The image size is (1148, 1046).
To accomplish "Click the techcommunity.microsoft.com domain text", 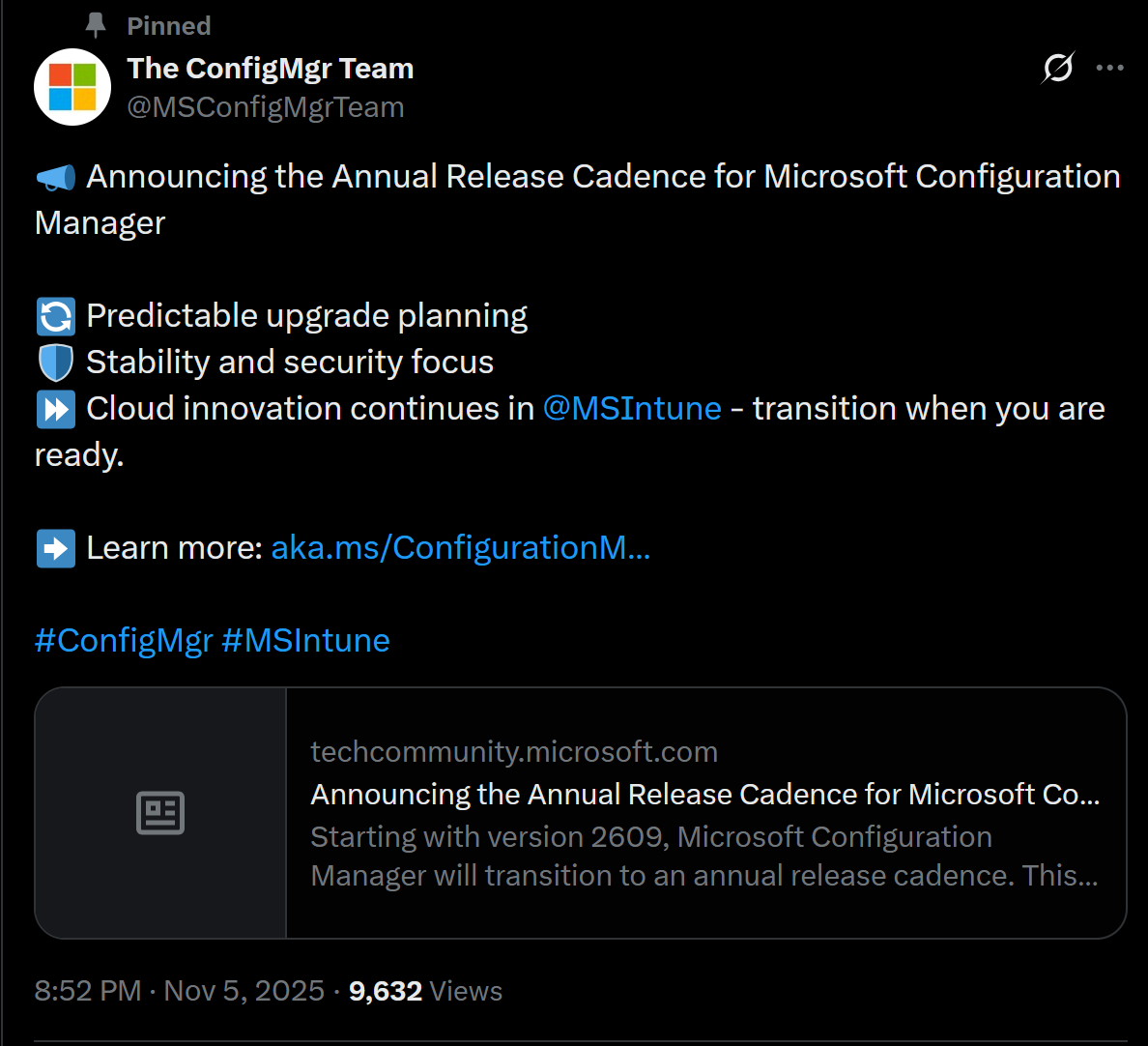I will point(514,752).
